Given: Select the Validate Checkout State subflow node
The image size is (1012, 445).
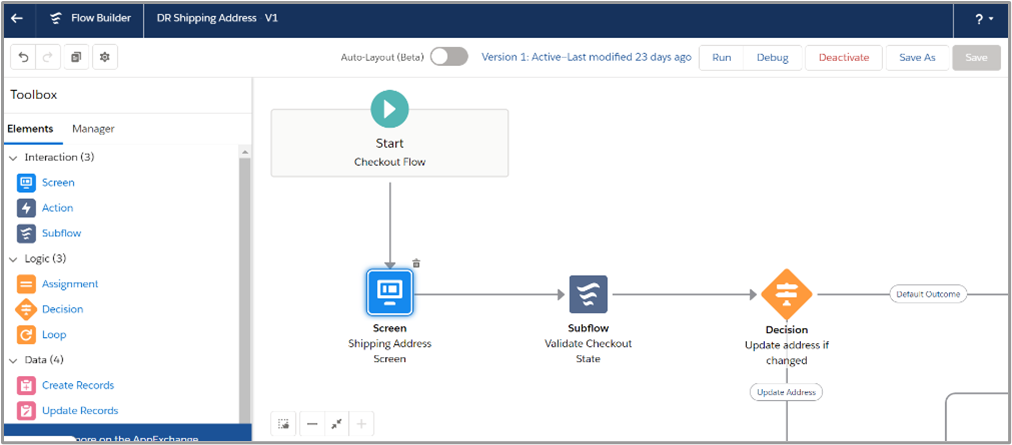Looking at the screenshot, I should tap(588, 295).
